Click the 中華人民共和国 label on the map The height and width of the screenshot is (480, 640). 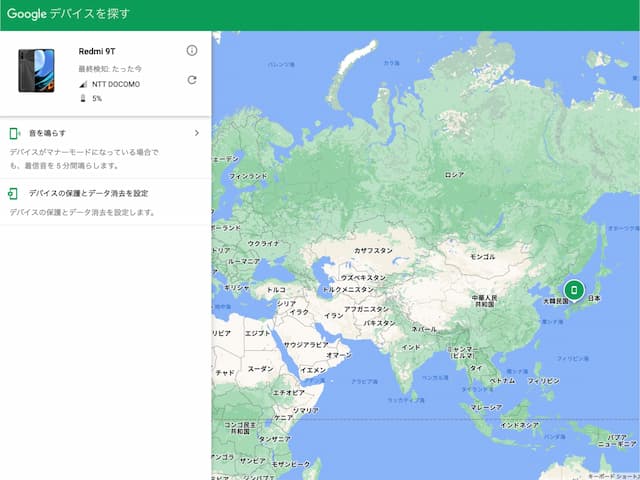484,301
